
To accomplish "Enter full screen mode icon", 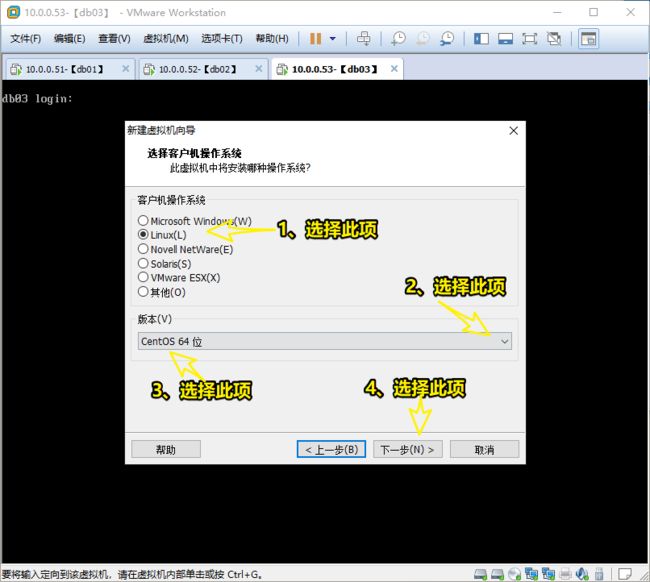I will pyautogui.click(x=529, y=39).
